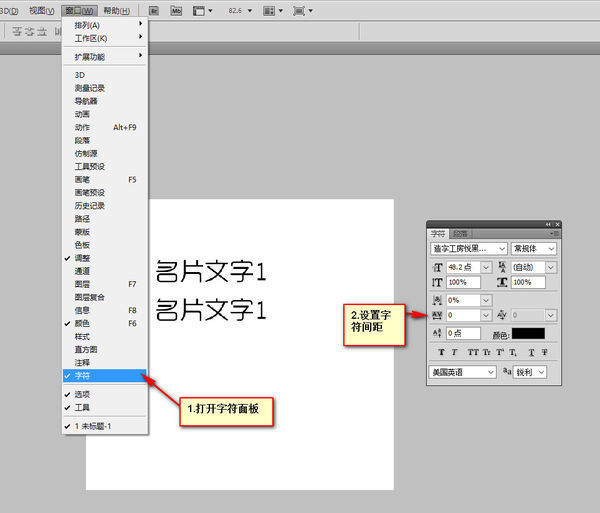Click the black text color swatch
Viewport: 600px width, 513px height.
529,333
